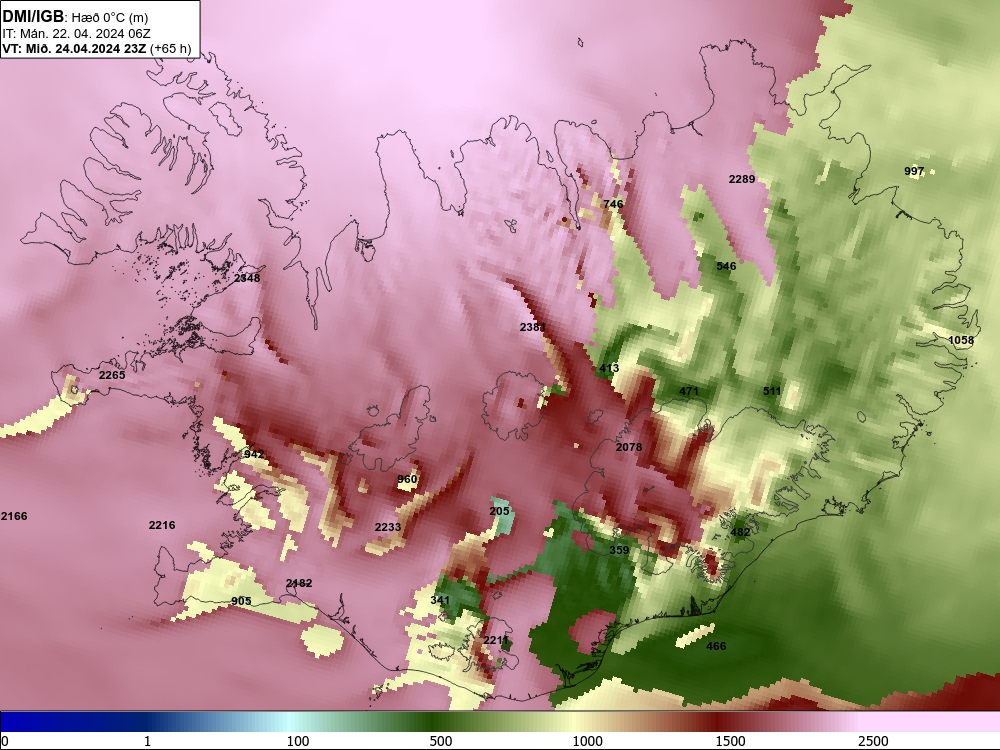Click the map value 466
Viewport: 1000px width, 750px height.
716,646
